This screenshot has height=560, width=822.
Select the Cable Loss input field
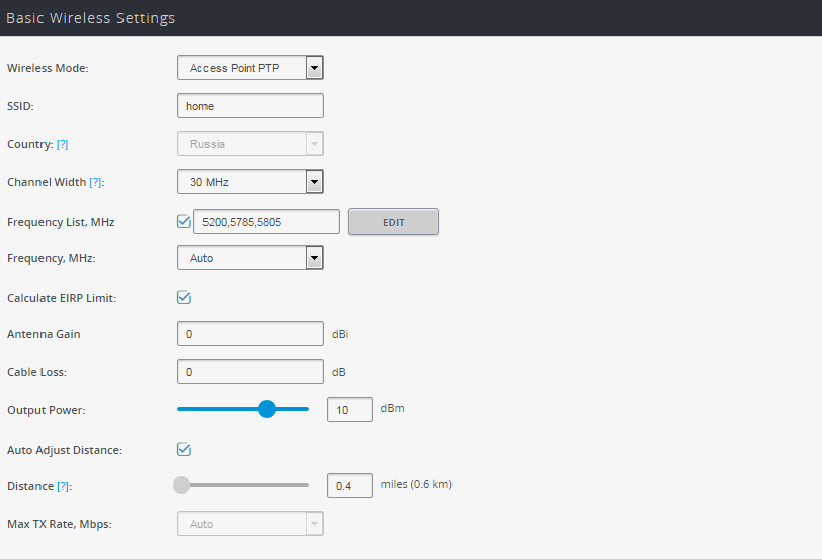point(250,372)
